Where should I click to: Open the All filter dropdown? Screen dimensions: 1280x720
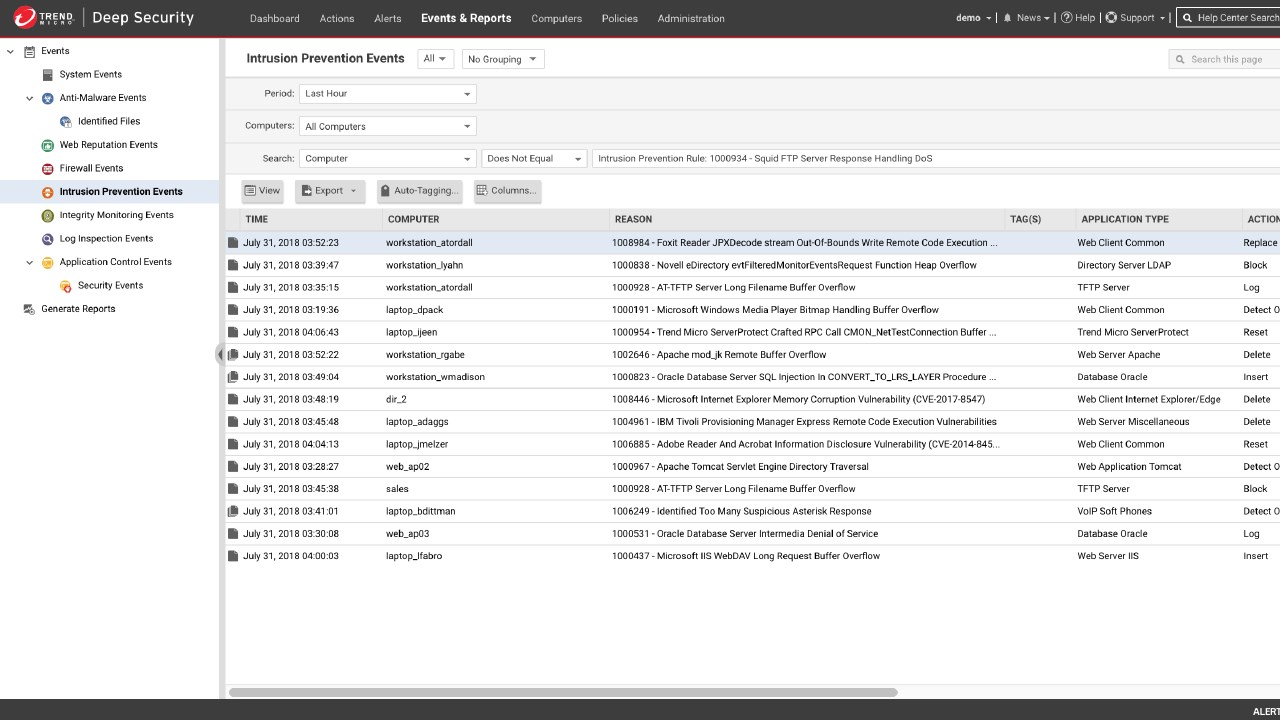[x=436, y=59]
